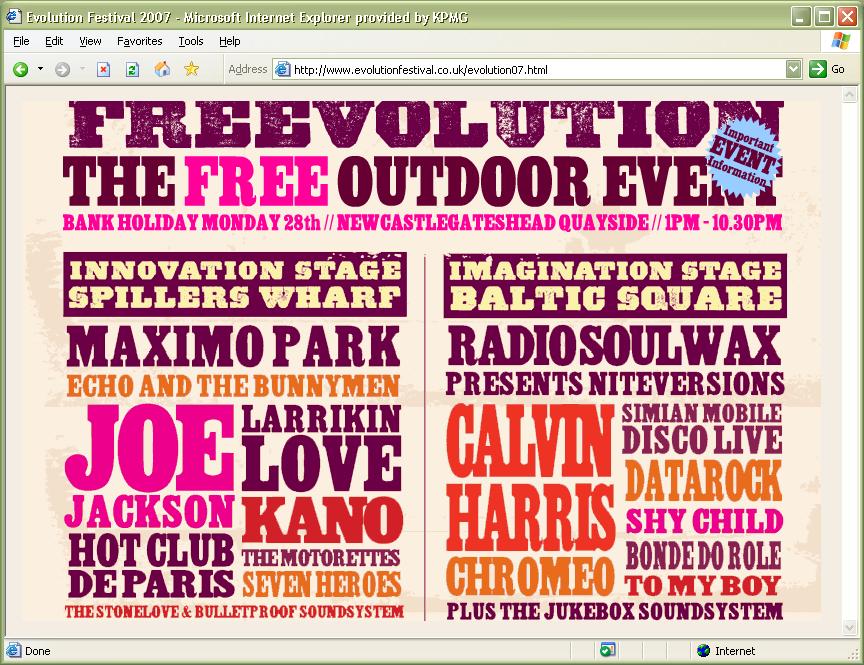Click the status bar popup blocker icon

pyautogui.click(x=607, y=651)
